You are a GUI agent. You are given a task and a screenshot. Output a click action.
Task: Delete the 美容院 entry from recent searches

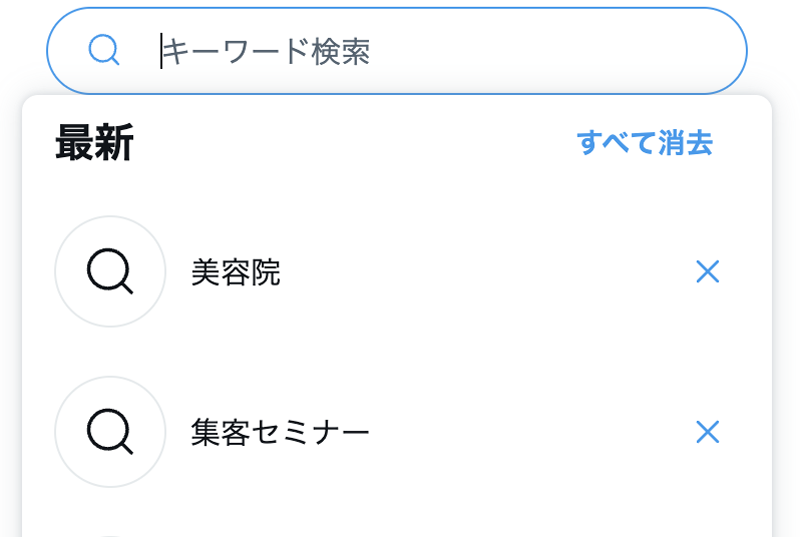pos(707,272)
